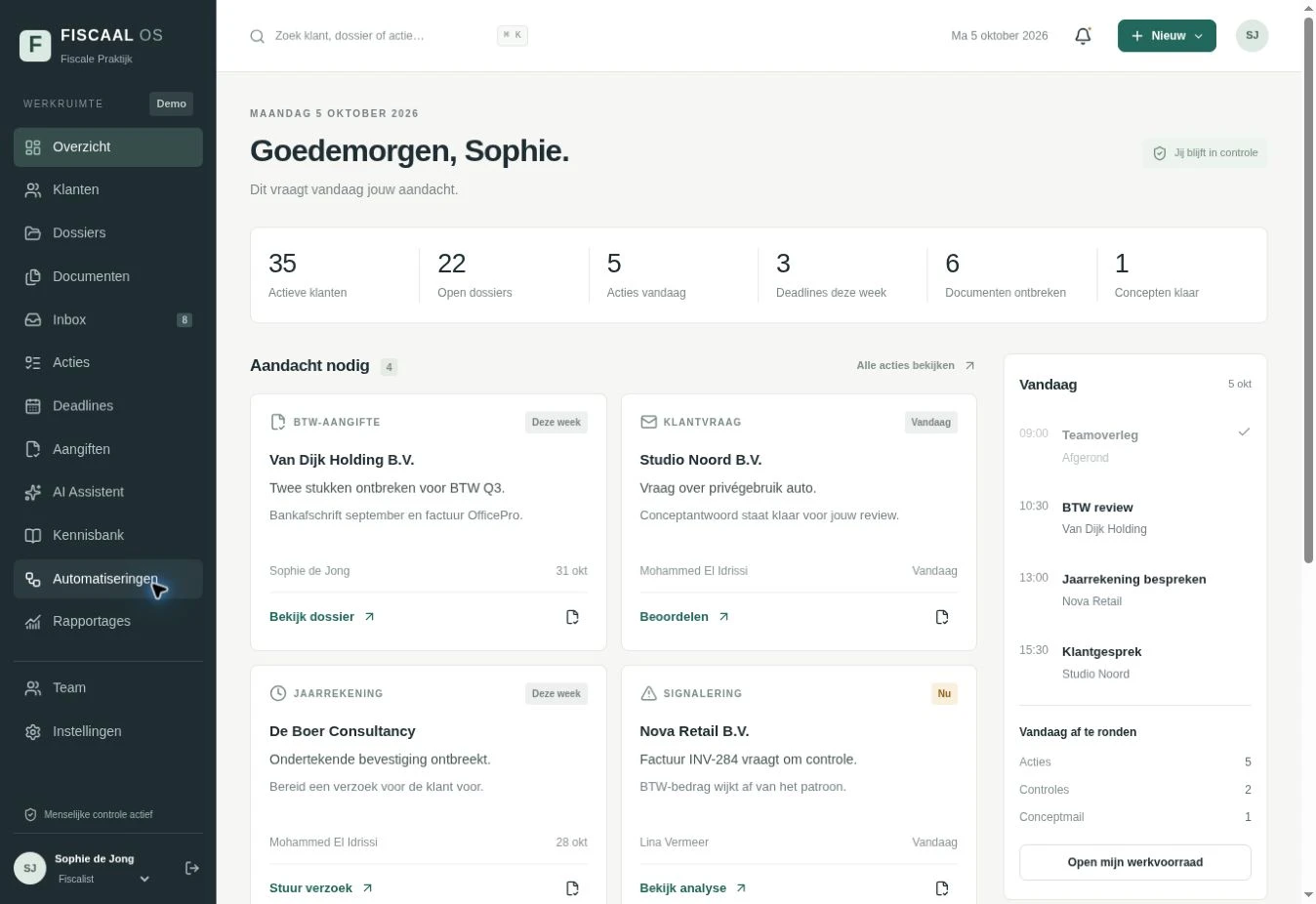Click the Nova Retail B.V. card title
This screenshot has height=904, width=1316.
pyautogui.click(x=694, y=731)
